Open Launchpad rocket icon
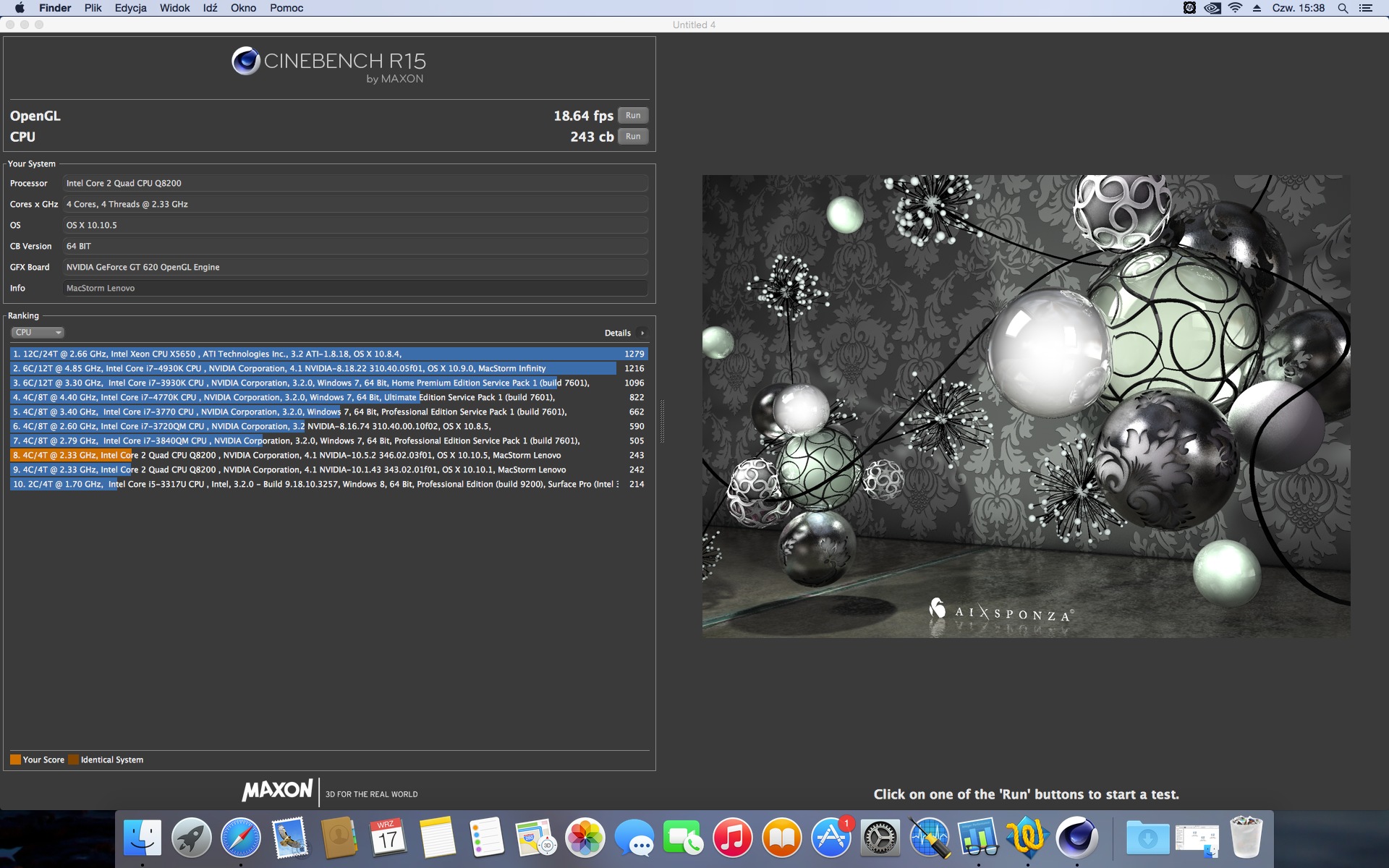The width and height of the screenshot is (1389, 868). pos(192,838)
